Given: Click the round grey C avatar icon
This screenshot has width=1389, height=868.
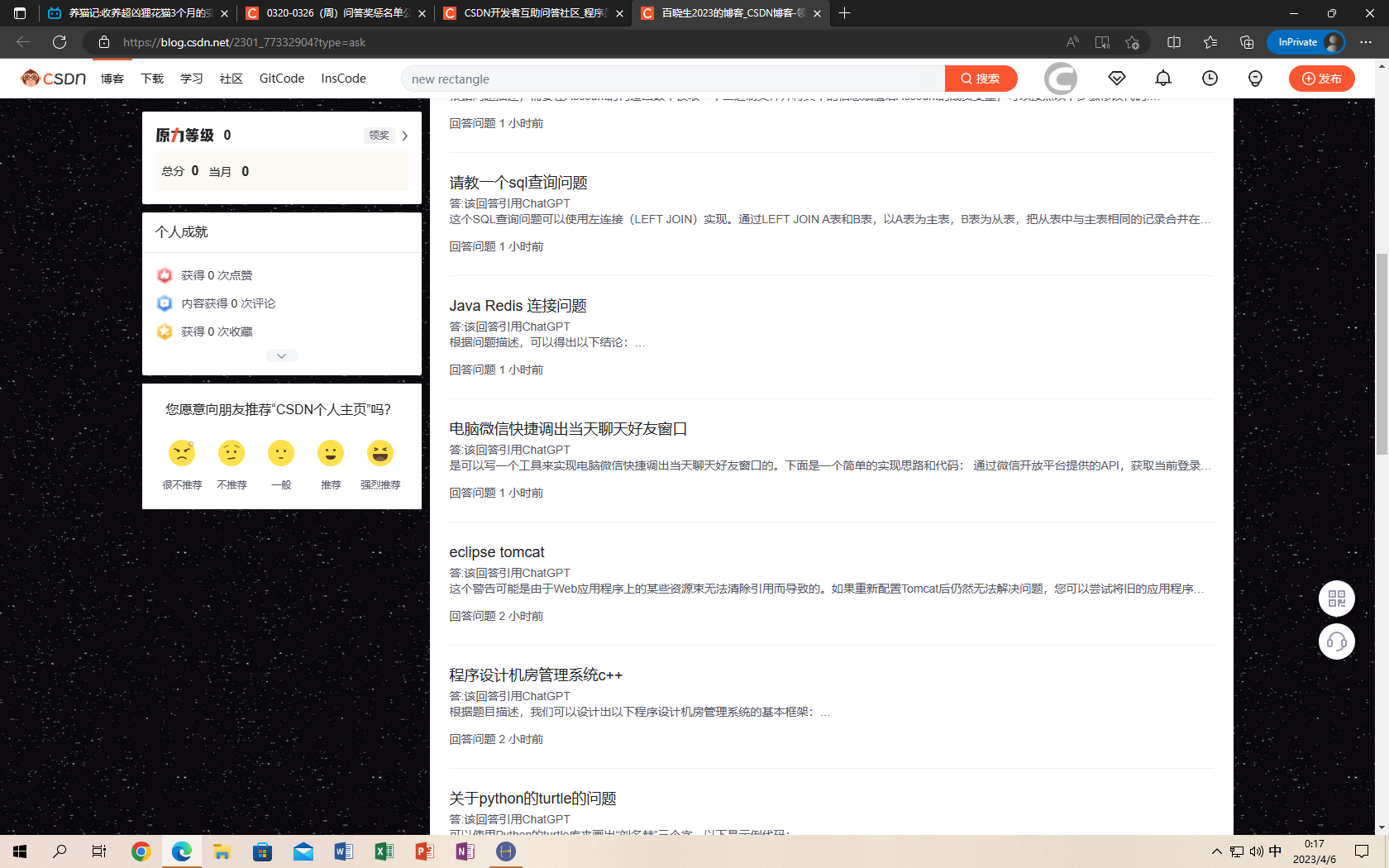Looking at the screenshot, I should click(x=1061, y=79).
